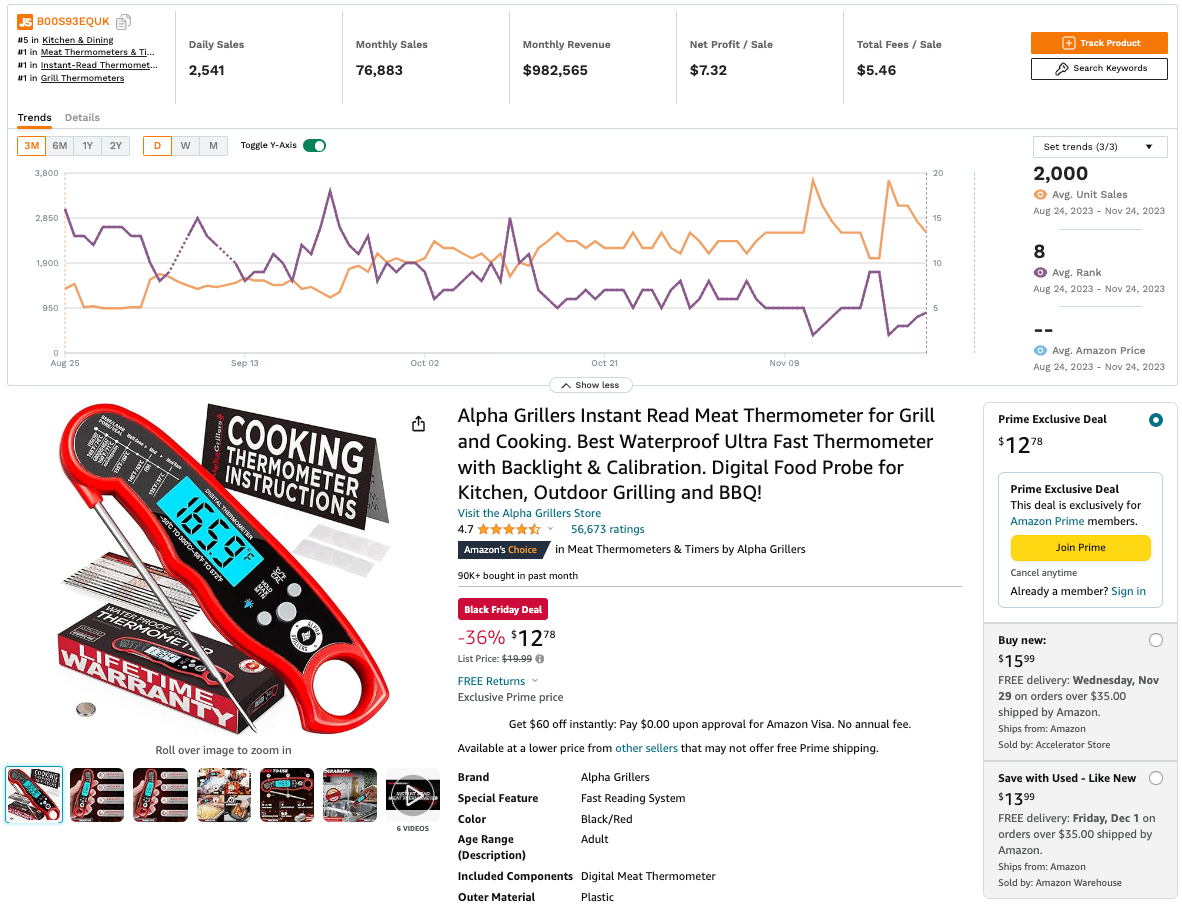Select the Buy new radio option
Screen dimensions: 1182x912
1156,640
